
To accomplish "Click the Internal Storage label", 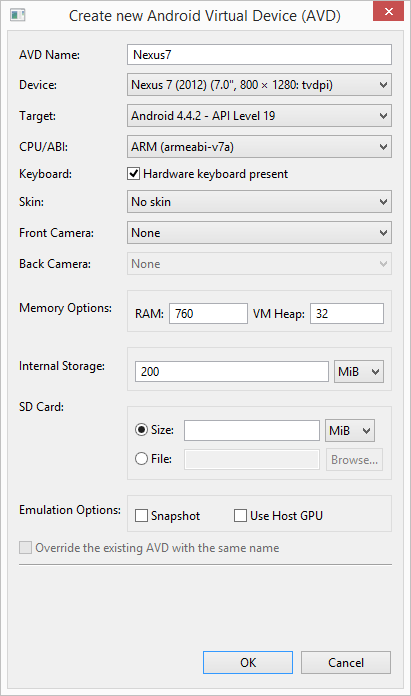I will (62, 366).
